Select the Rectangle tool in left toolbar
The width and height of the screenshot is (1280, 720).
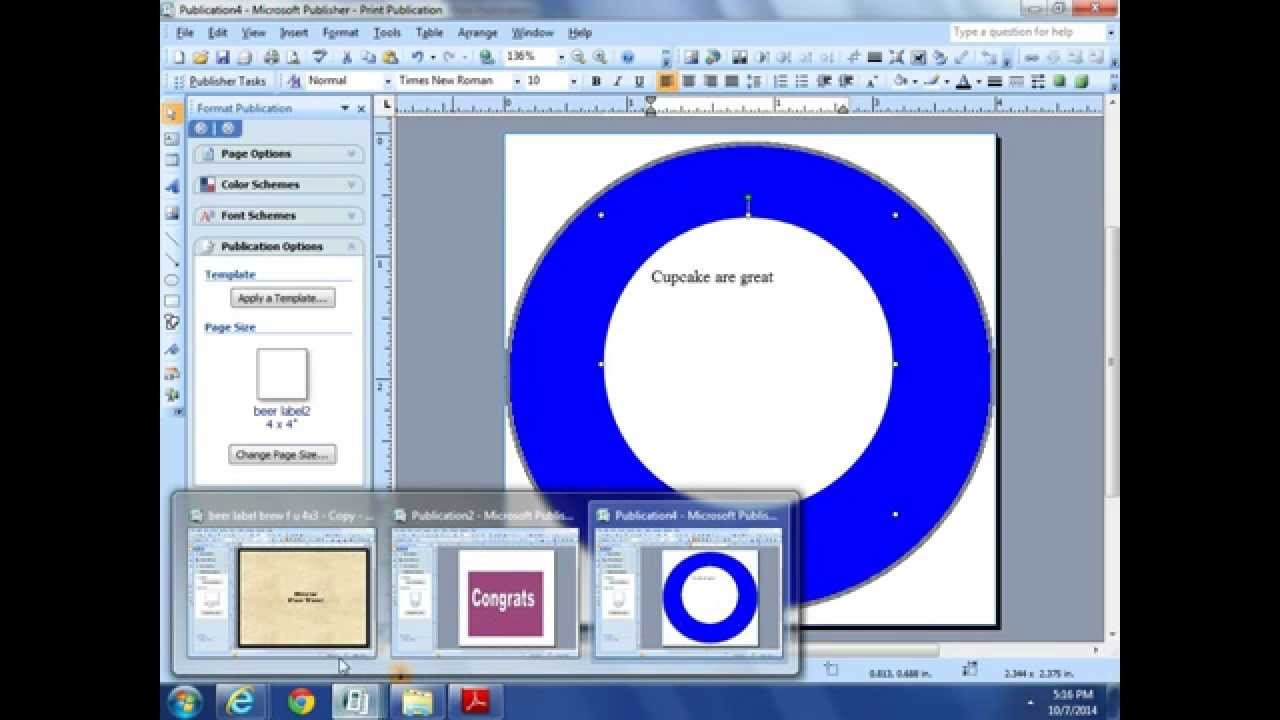coord(172,301)
